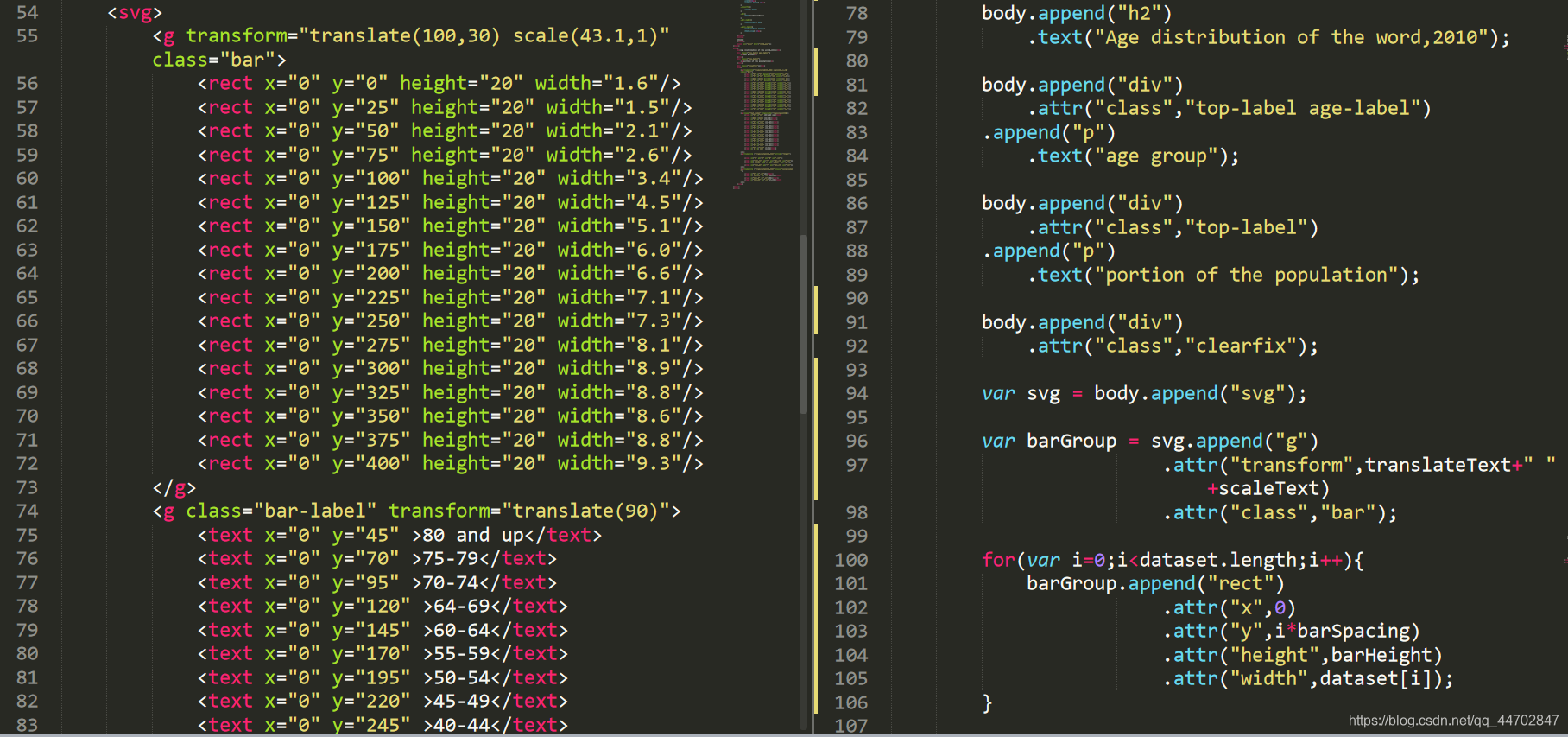Click body.append("div") on line 91
1568x737 pixels.
1082,322
